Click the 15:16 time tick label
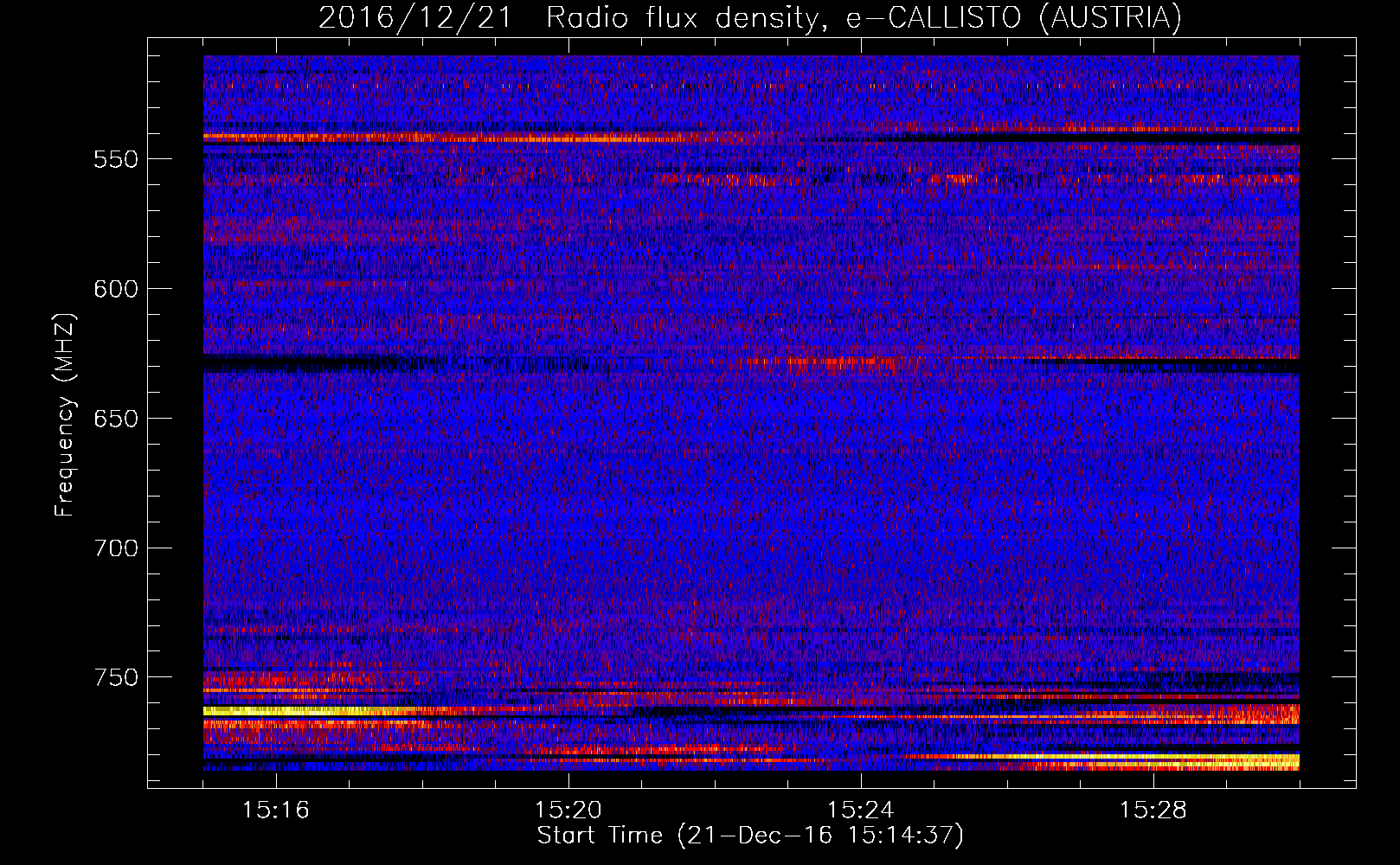Image resolution: width=1400 pixels, height=865 pixels. coord(276,811)
